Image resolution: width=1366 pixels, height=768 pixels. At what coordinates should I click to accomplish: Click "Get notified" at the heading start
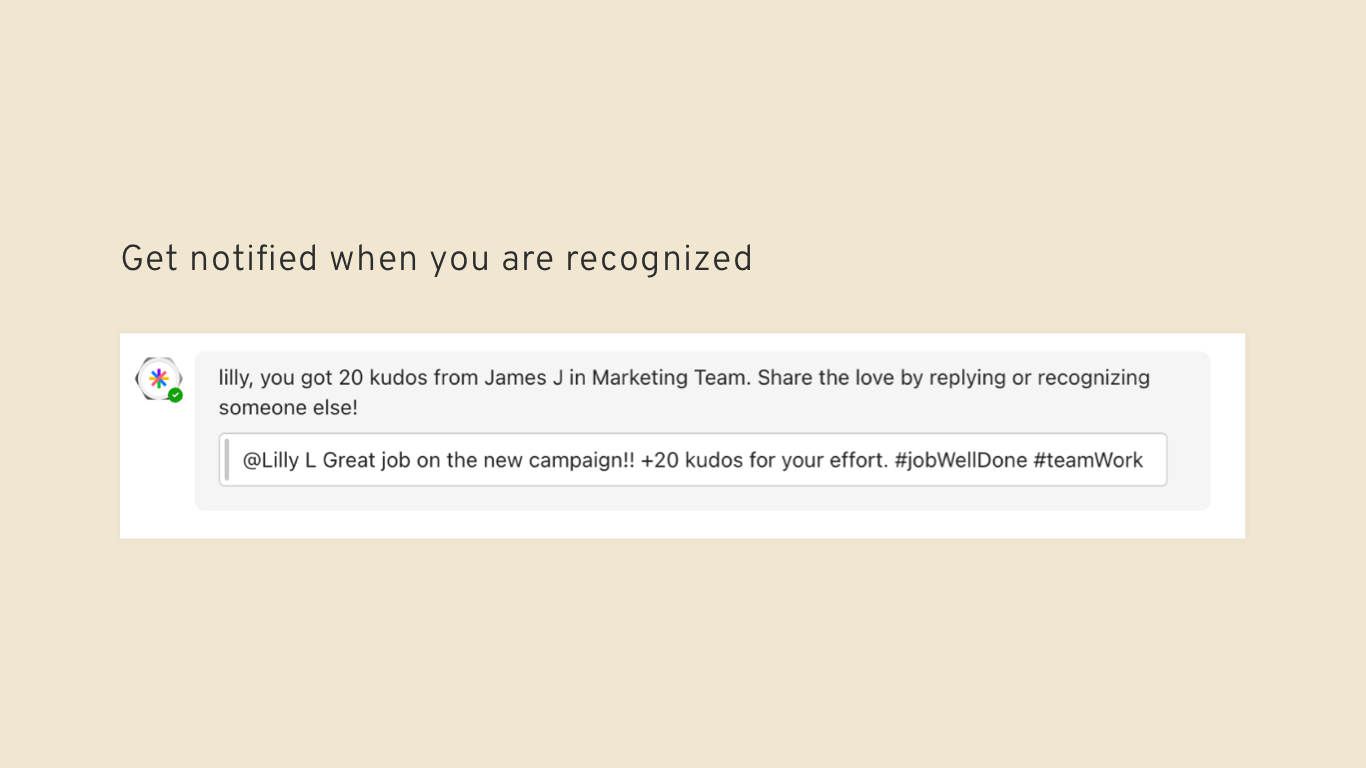pos(219,259)
